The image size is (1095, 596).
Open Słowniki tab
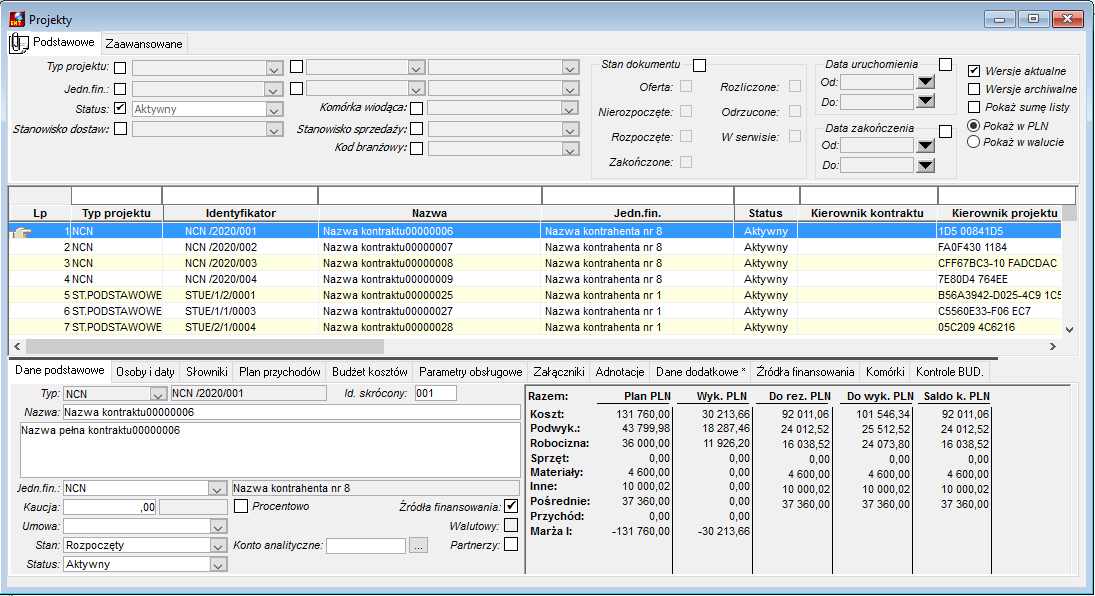click(x=207, y=372)
